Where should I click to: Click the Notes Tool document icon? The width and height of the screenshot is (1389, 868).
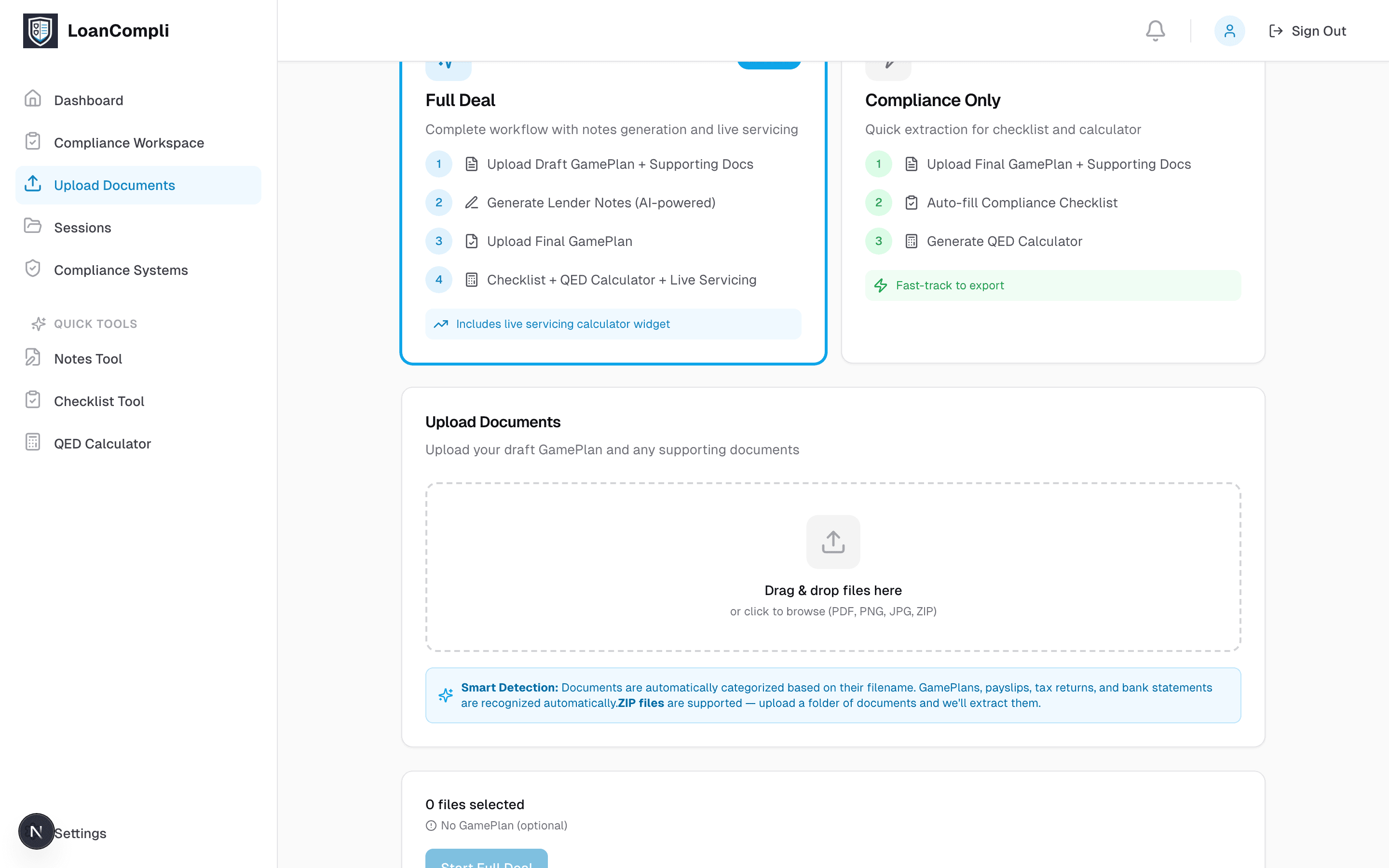(x=33, y=357)
